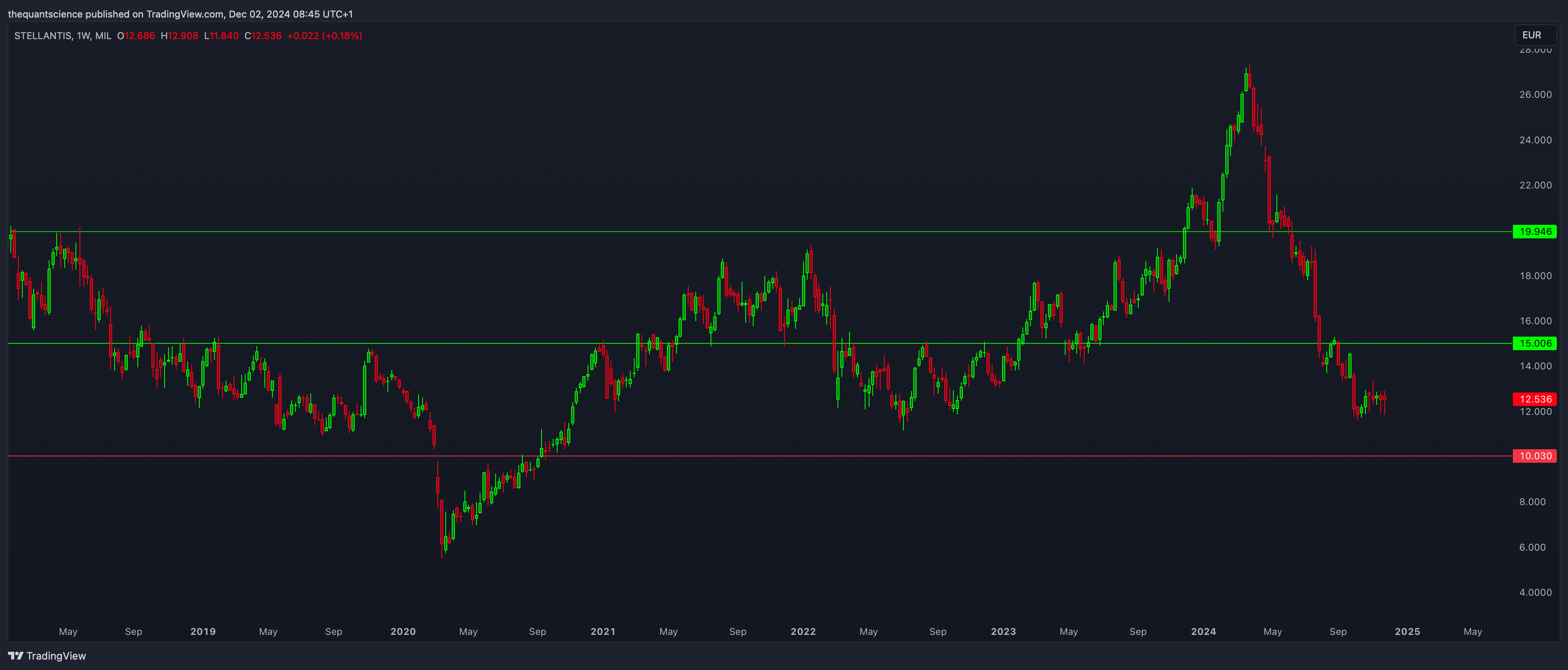Select the 15.006 green price label
The height and width of the screenshot is (670, 1568).
[1534, 343]
